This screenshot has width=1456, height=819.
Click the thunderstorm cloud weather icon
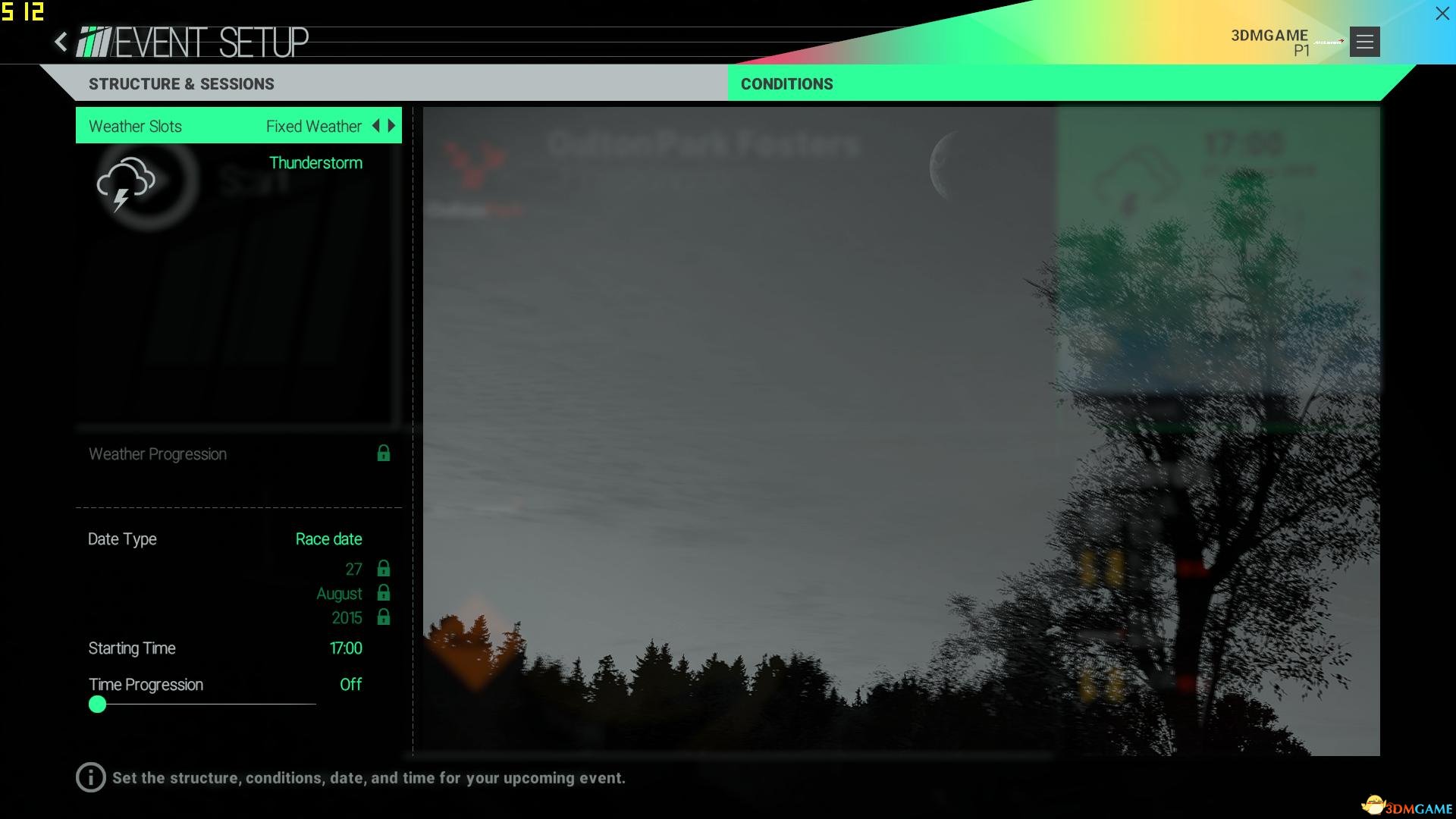click(x=125, y=184)
